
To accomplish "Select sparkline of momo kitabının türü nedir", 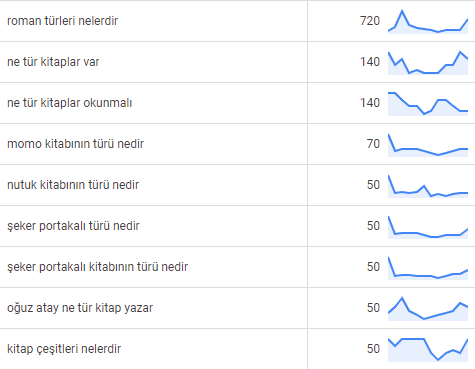I will [428, 145].
